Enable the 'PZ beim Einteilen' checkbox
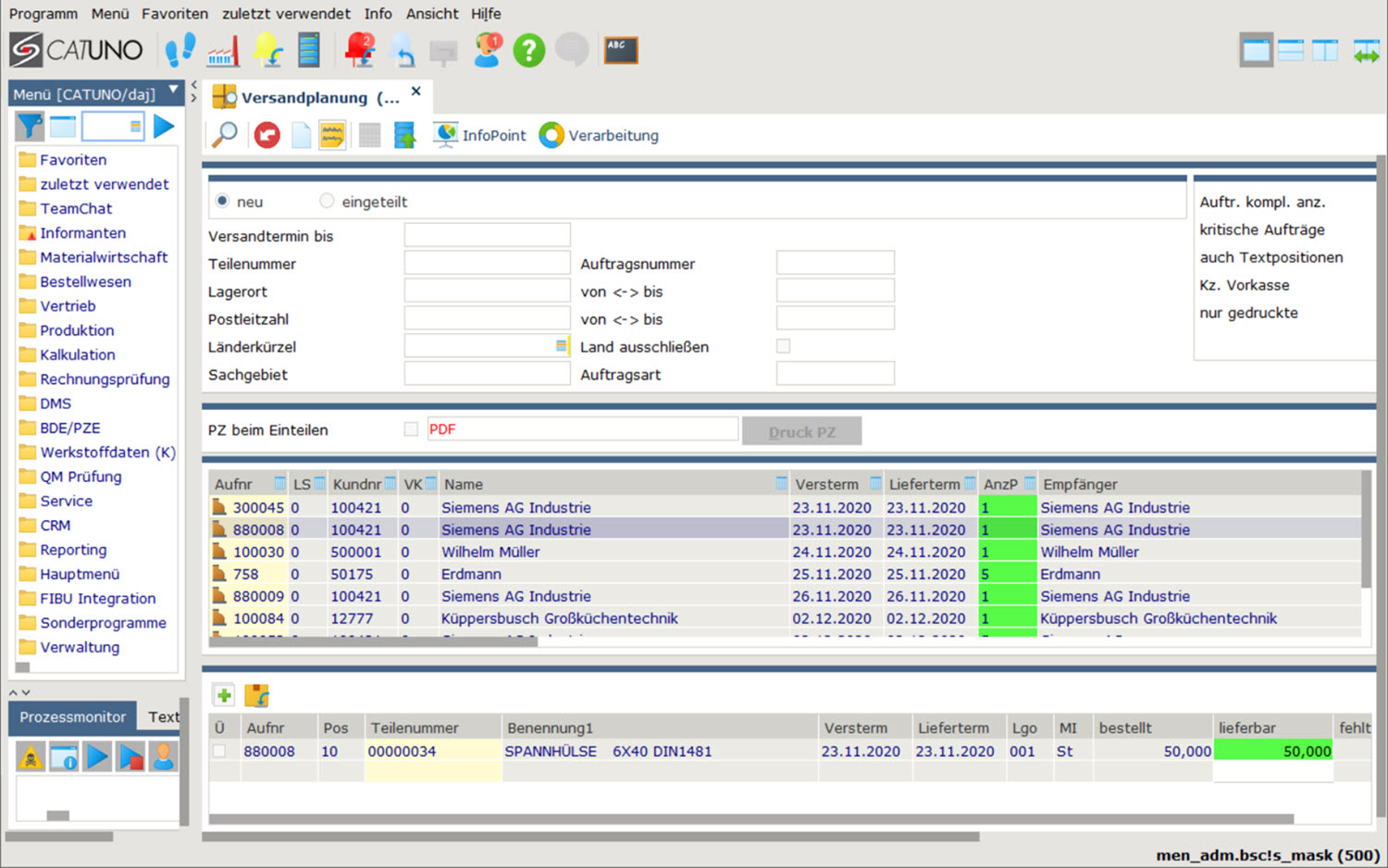The height and width of the screenshot is (868, 1388). (x=411, y=429)
